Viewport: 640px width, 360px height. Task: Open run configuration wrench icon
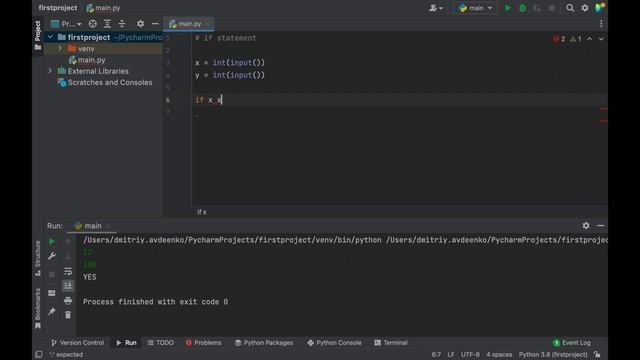click(x=52, y=256)
